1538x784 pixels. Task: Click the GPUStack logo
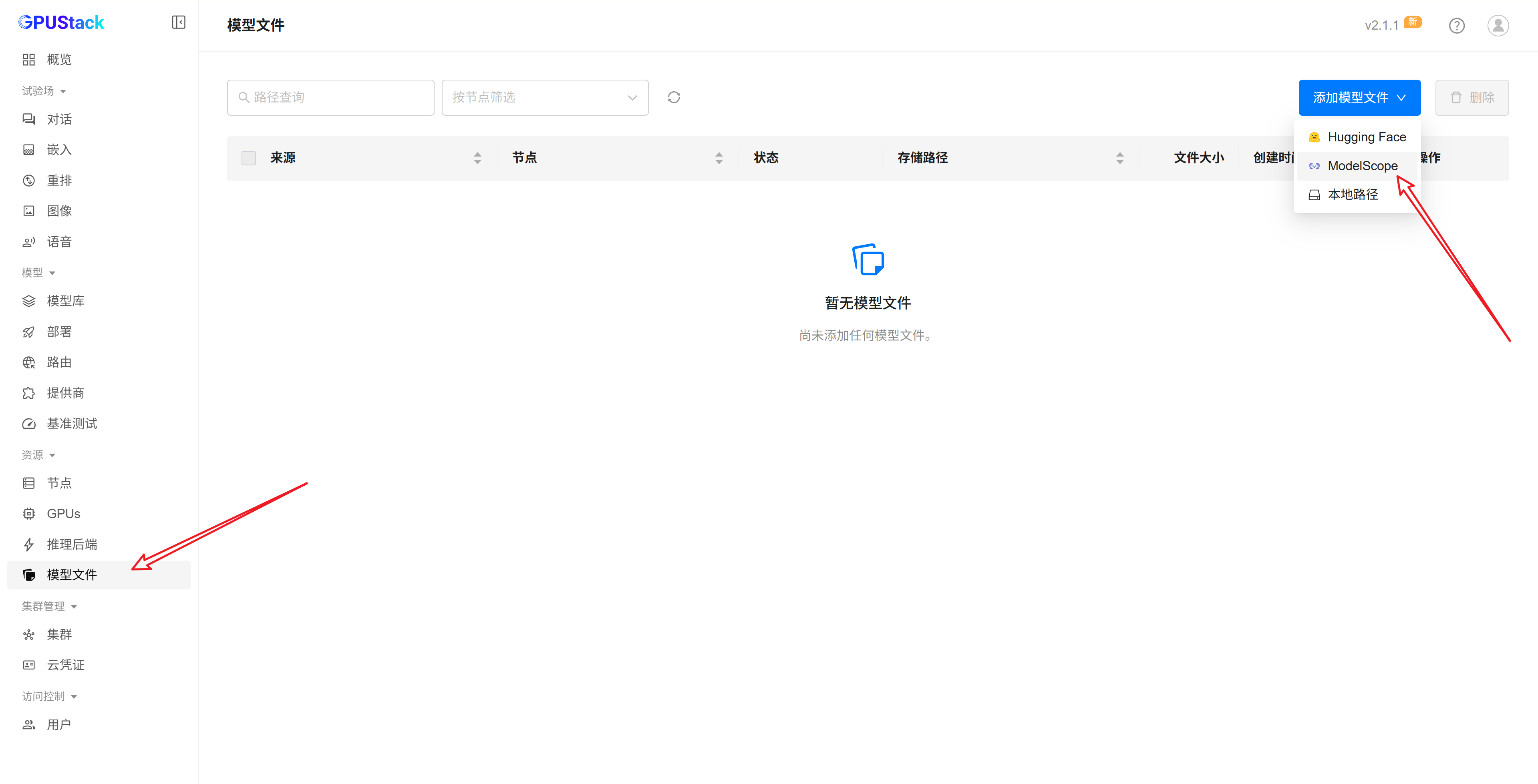(61, 23)
